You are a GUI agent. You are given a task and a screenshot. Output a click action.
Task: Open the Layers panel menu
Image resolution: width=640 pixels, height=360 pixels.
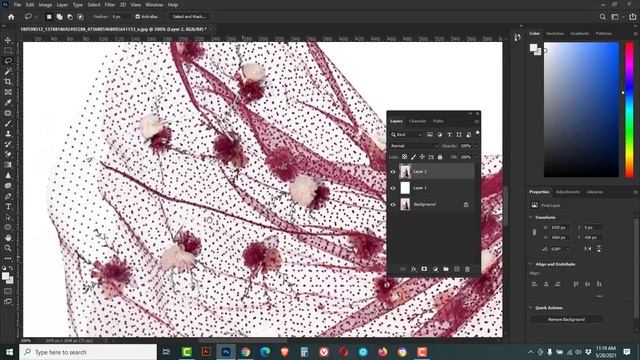point(476,121)
